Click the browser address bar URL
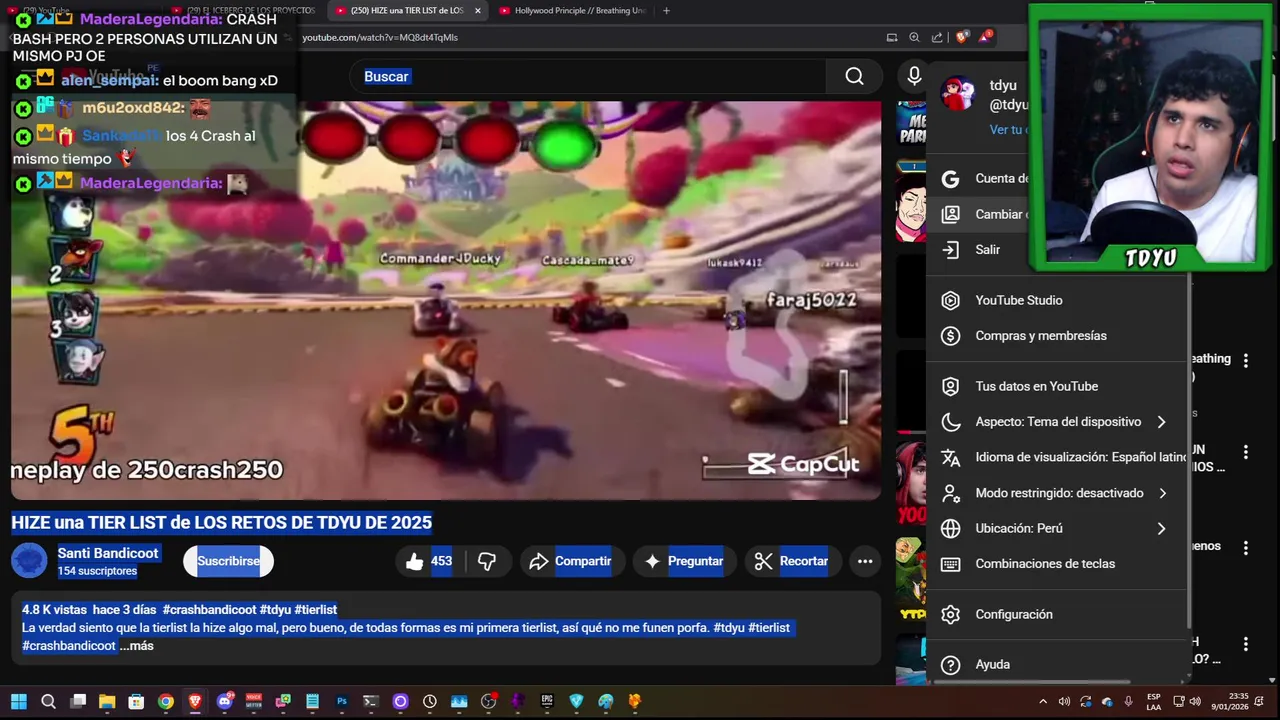This screenshot has height=720, width=1280. (380, 37)
